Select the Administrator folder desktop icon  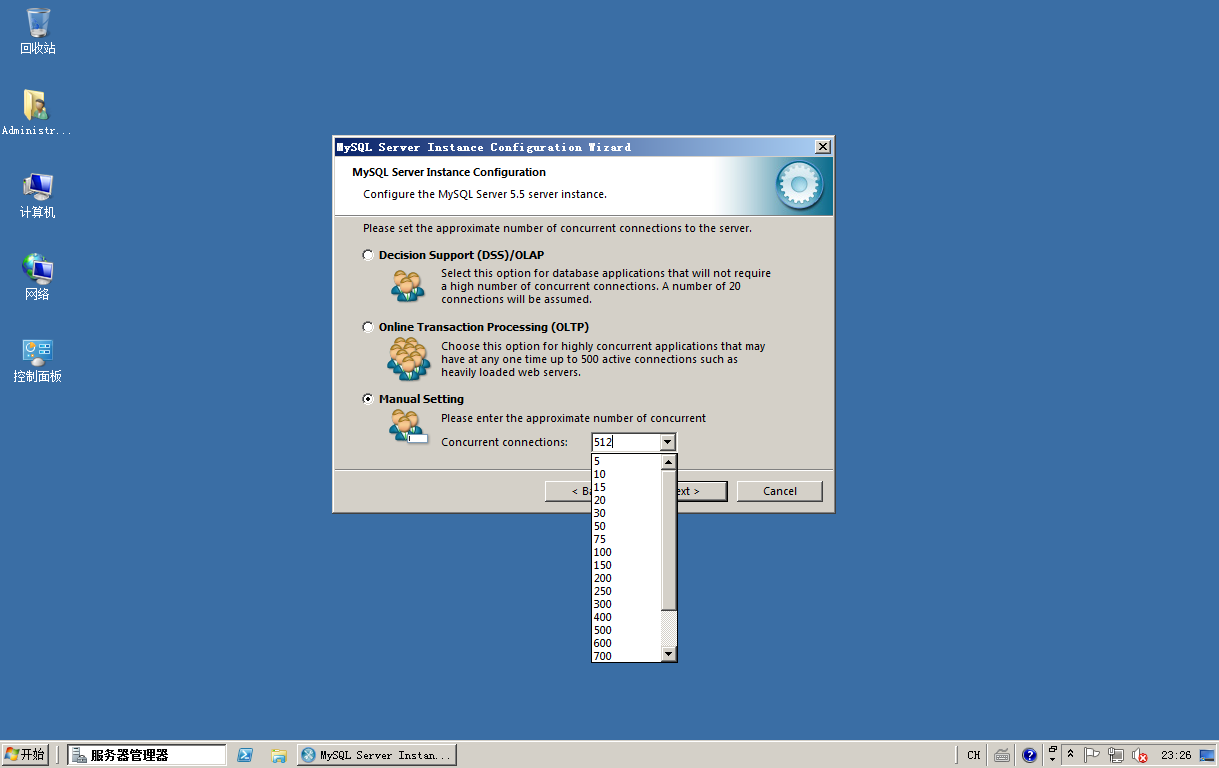click(37, 112)
